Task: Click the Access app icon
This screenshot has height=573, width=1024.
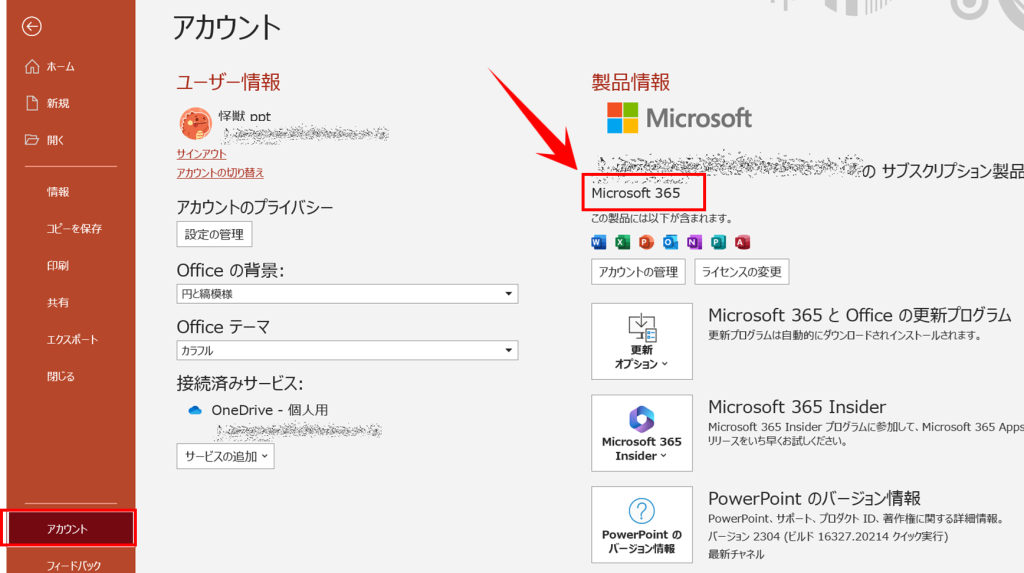Action: 742,242
